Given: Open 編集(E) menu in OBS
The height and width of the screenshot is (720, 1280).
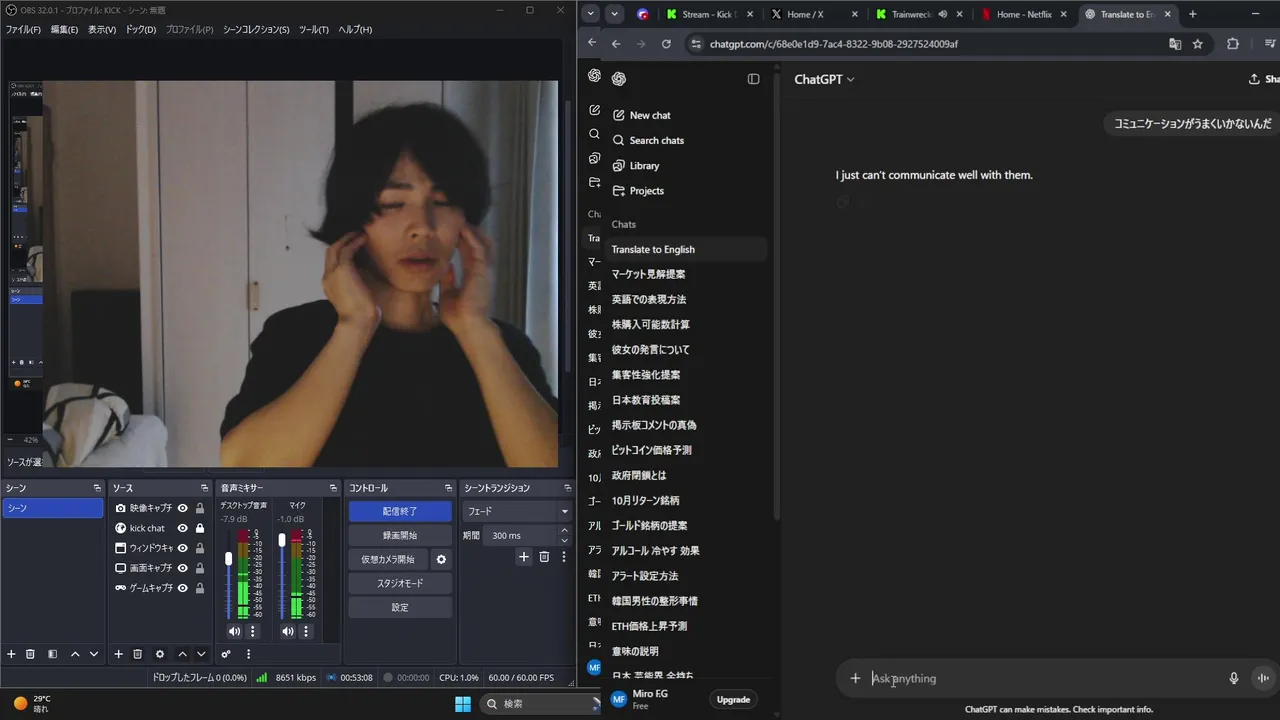Looking at the screenshot, I should click(x=64, y=29).
